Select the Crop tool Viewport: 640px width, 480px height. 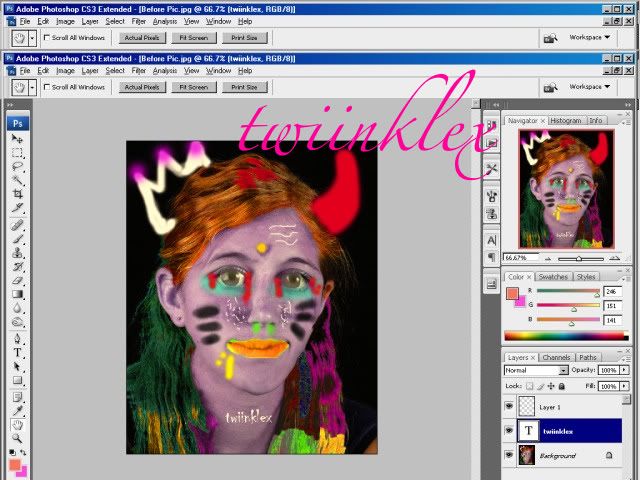coord(18,196)
